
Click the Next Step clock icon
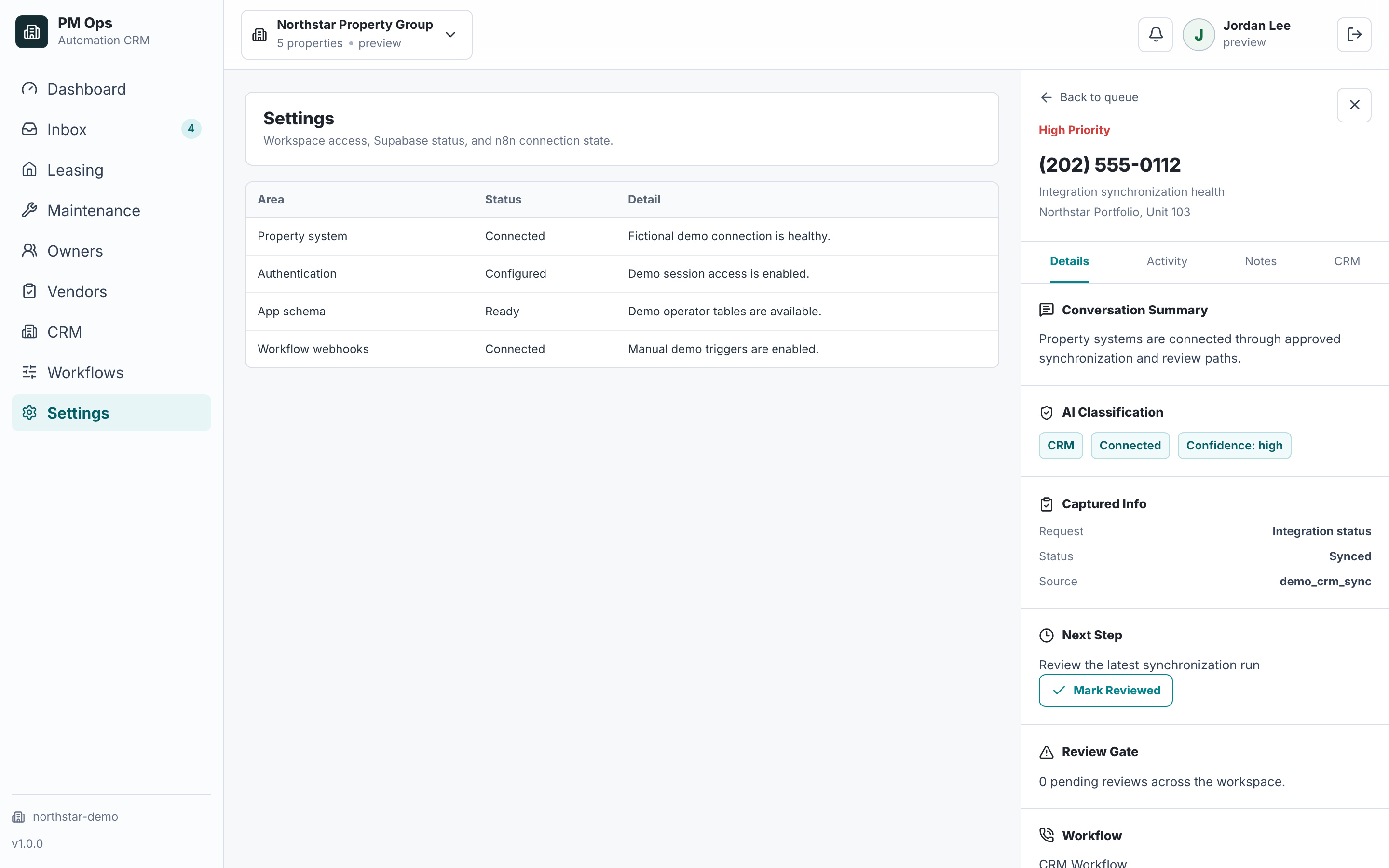pyautogui.click(x=1047, y=635)
